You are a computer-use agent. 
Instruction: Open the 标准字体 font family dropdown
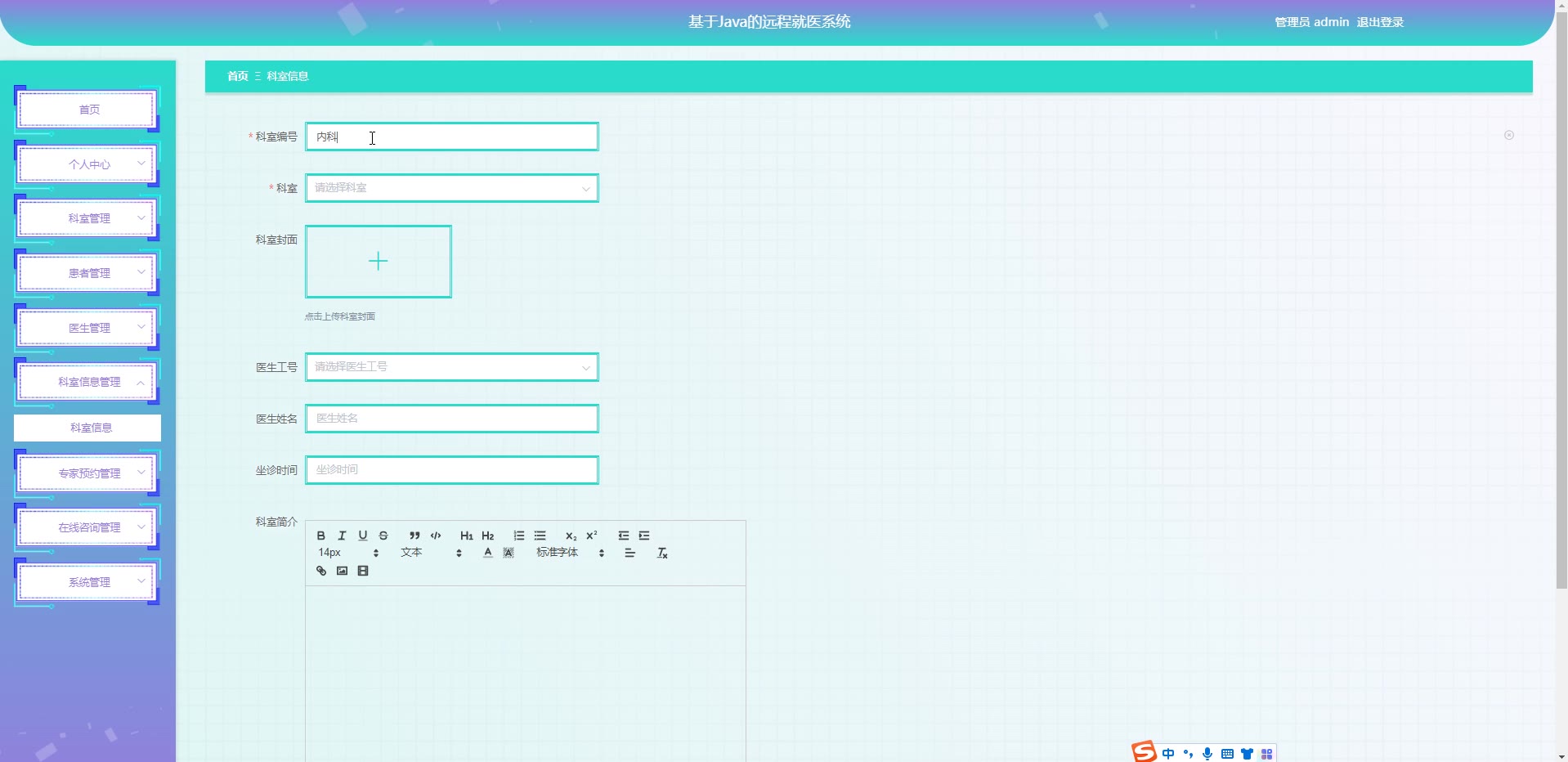point(571,553)
